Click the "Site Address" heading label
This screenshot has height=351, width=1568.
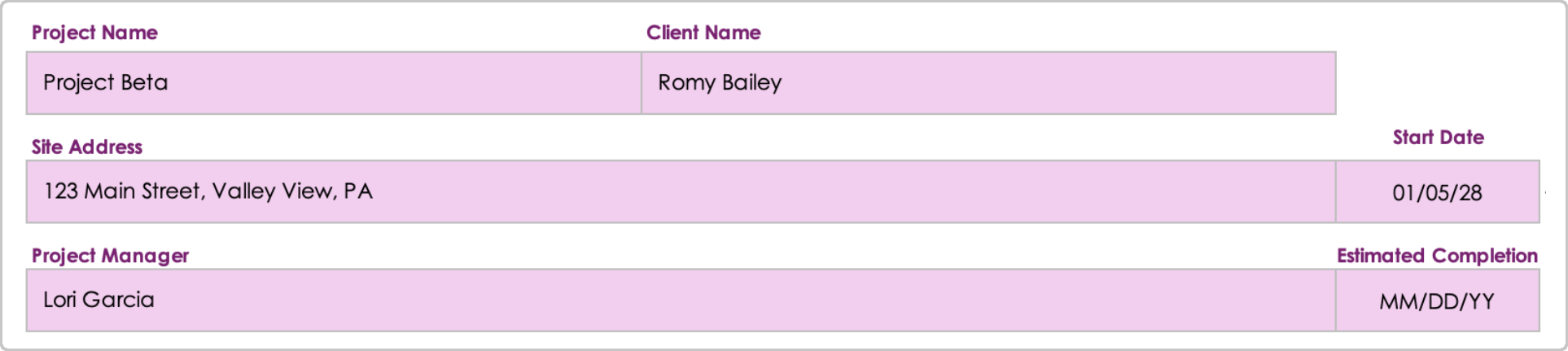87,147
